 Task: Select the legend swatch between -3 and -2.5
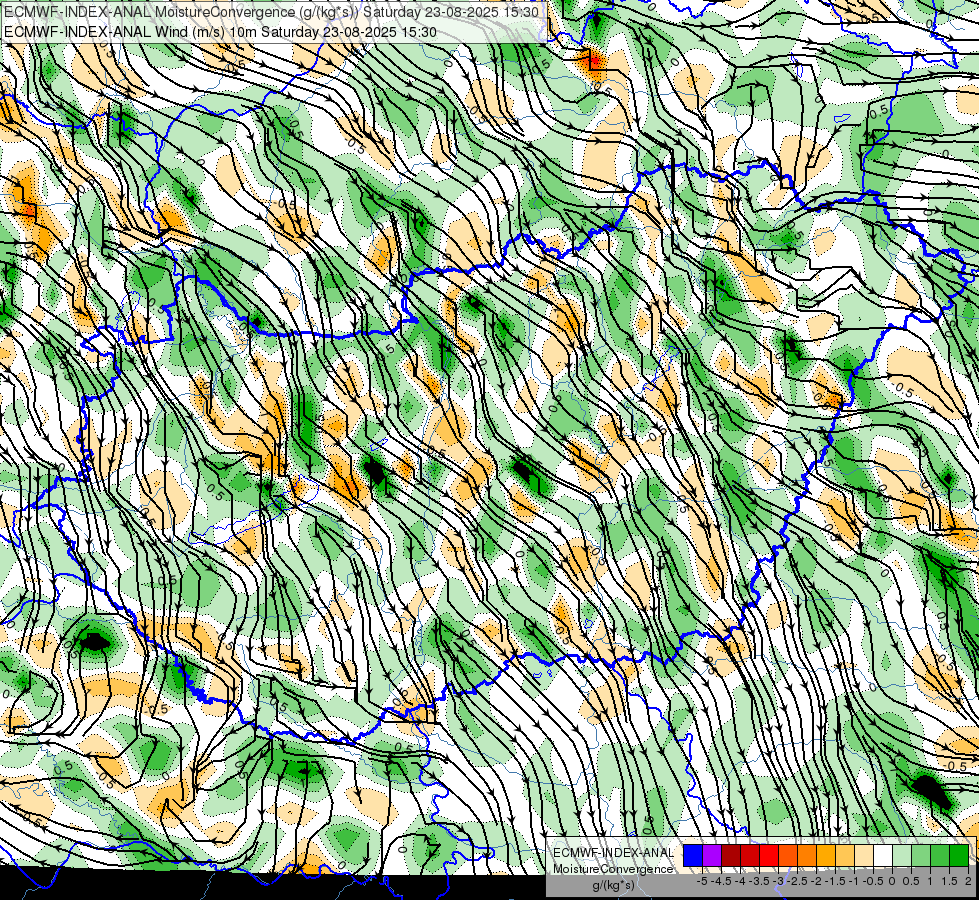787,855
